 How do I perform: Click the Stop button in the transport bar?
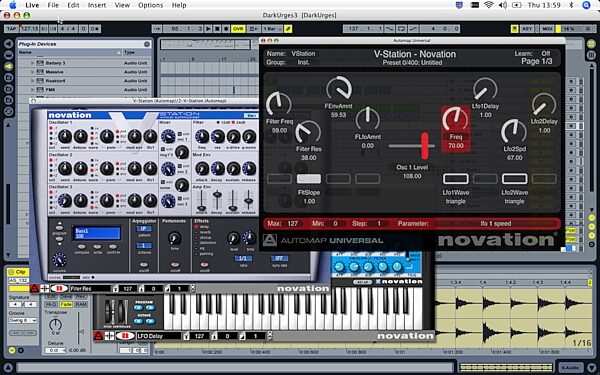pyautogui.click(x=217, y=29)
